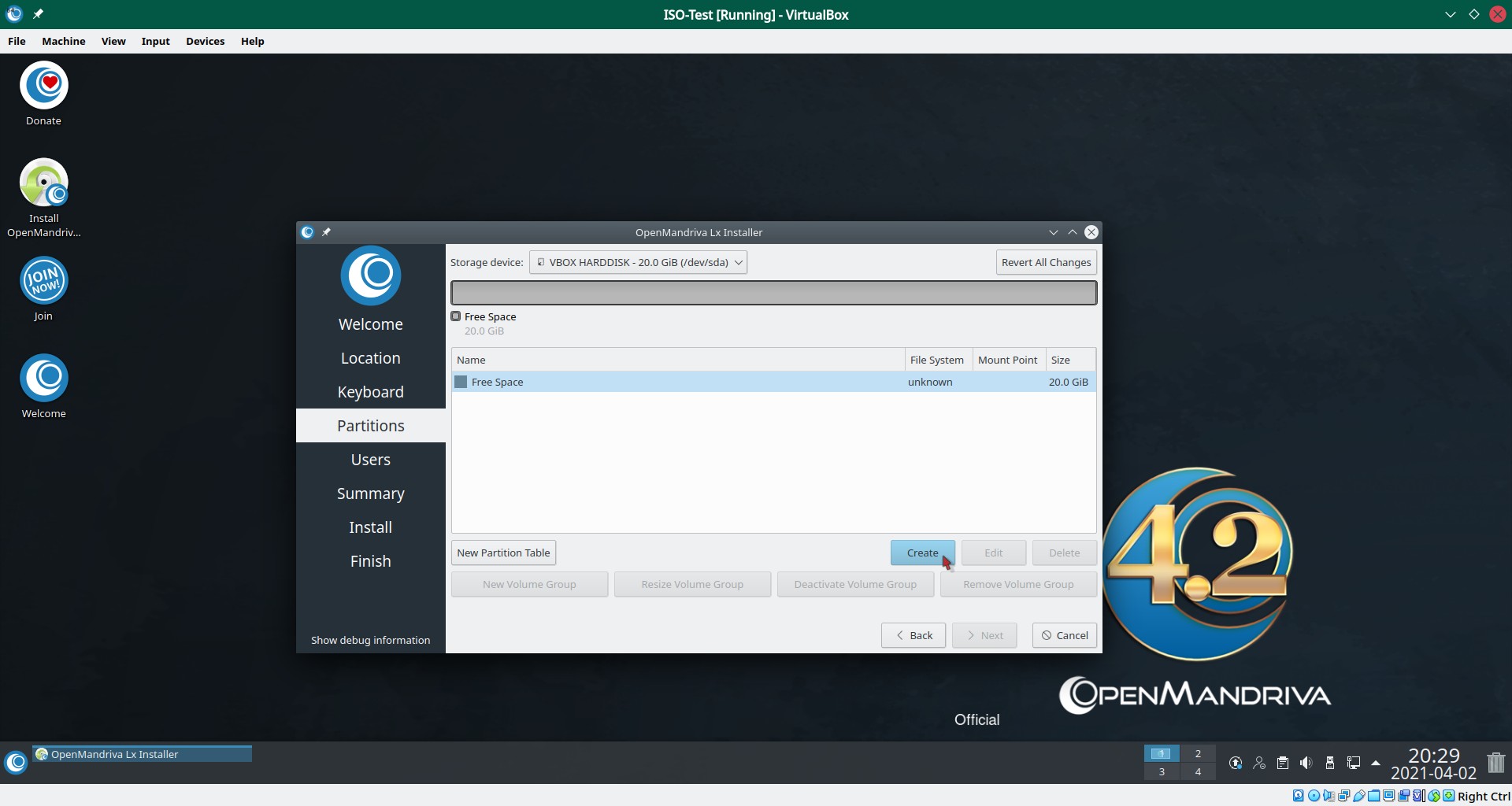Click the VirtualBox network adapter indicator
Image resolution: width=1512 pixels, height=806 pixels.
[x=1343, y=796]
